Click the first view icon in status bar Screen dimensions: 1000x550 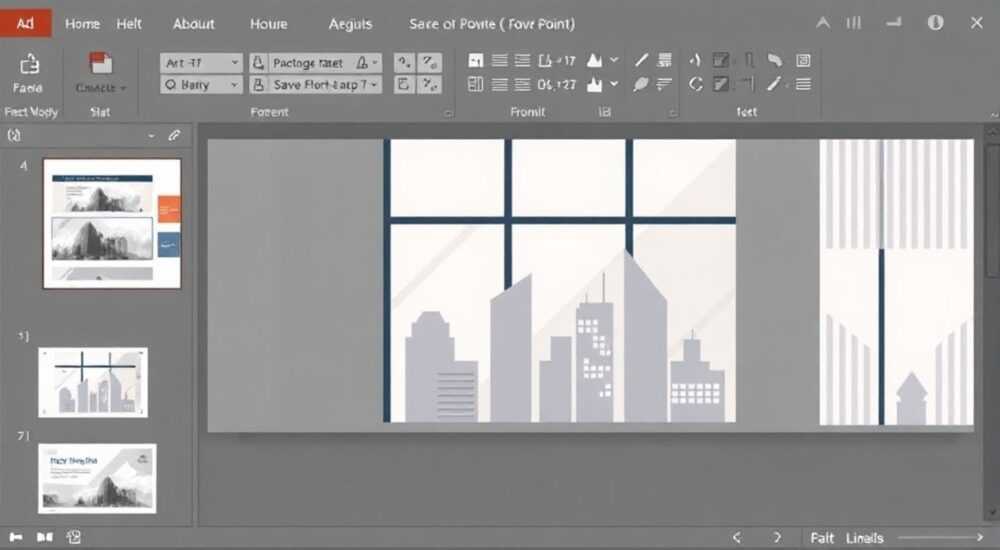[x=16, y=537]
